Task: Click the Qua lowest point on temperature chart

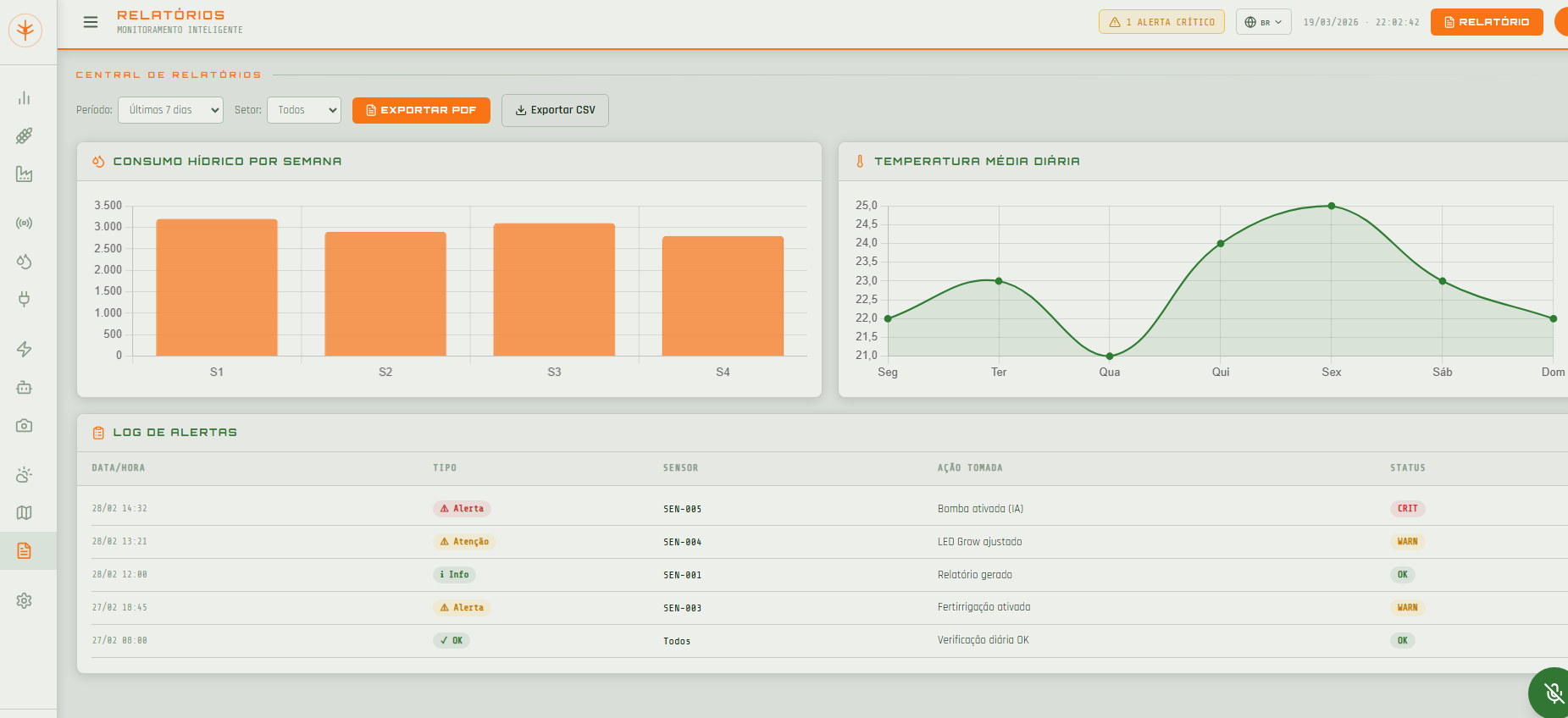Action: tap(1110, 356)
